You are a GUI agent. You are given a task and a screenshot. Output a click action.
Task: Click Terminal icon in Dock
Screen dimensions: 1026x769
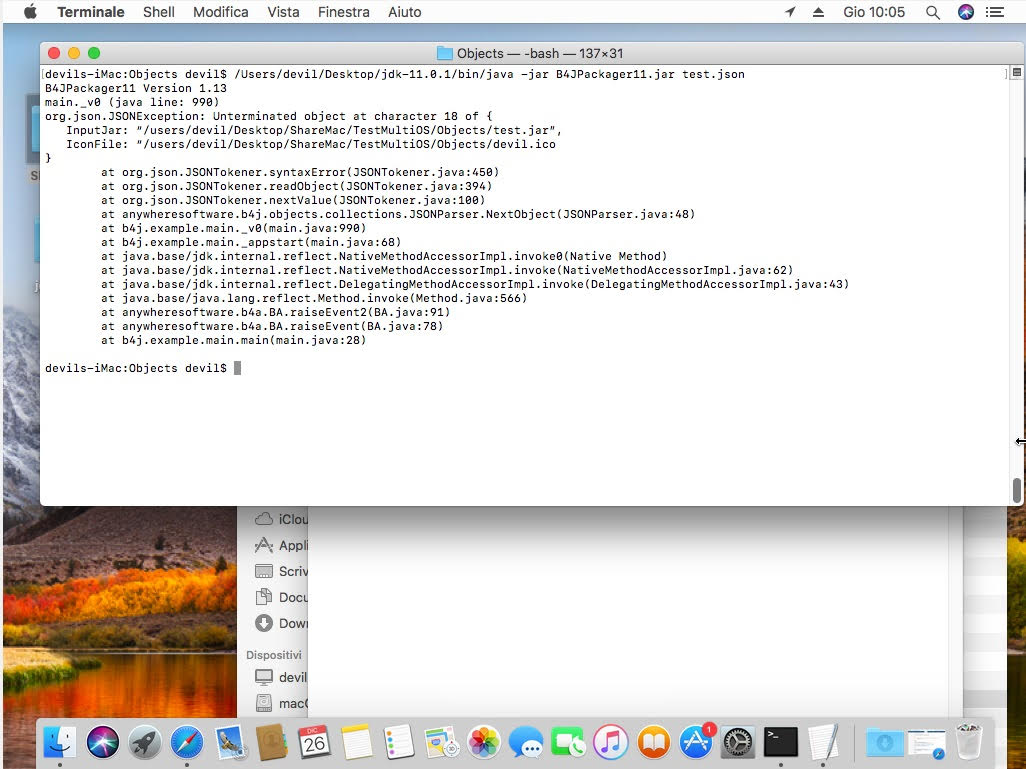(781, 742)
